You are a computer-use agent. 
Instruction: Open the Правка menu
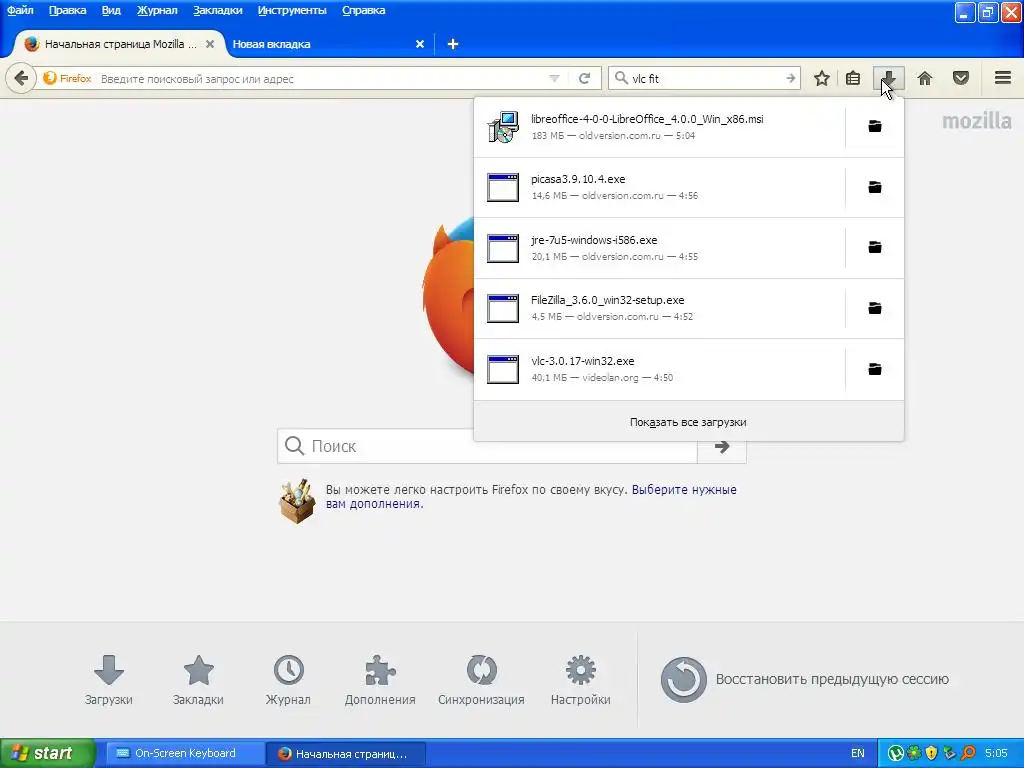tap(67, 10)
